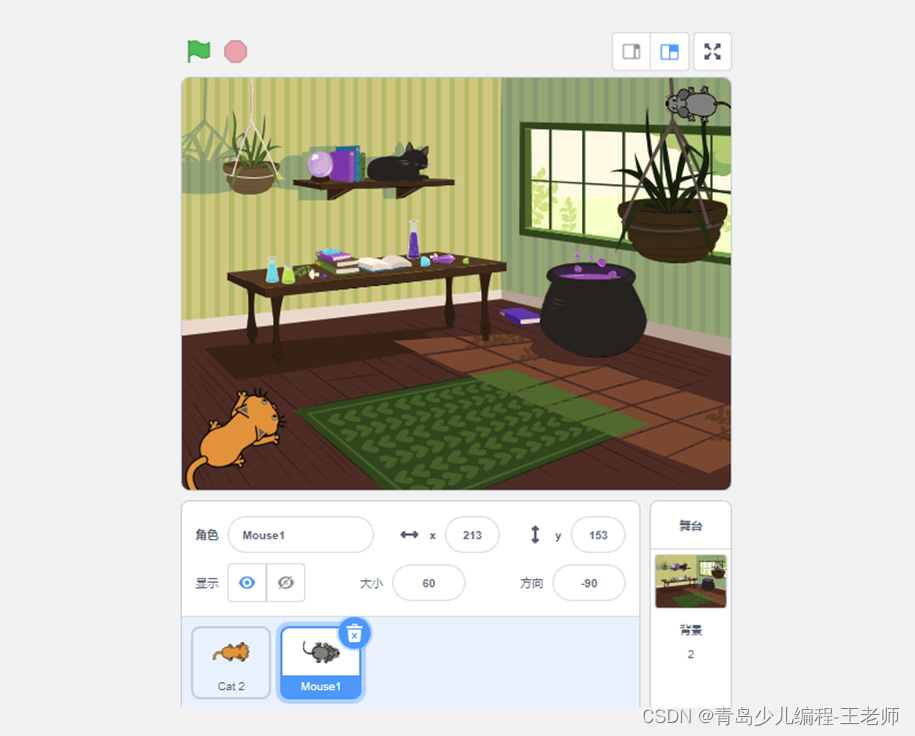Click the horizontal arrows x icon
Image resolution: width=915 pixels, height=736 pixels.
(x=409, y=535)
